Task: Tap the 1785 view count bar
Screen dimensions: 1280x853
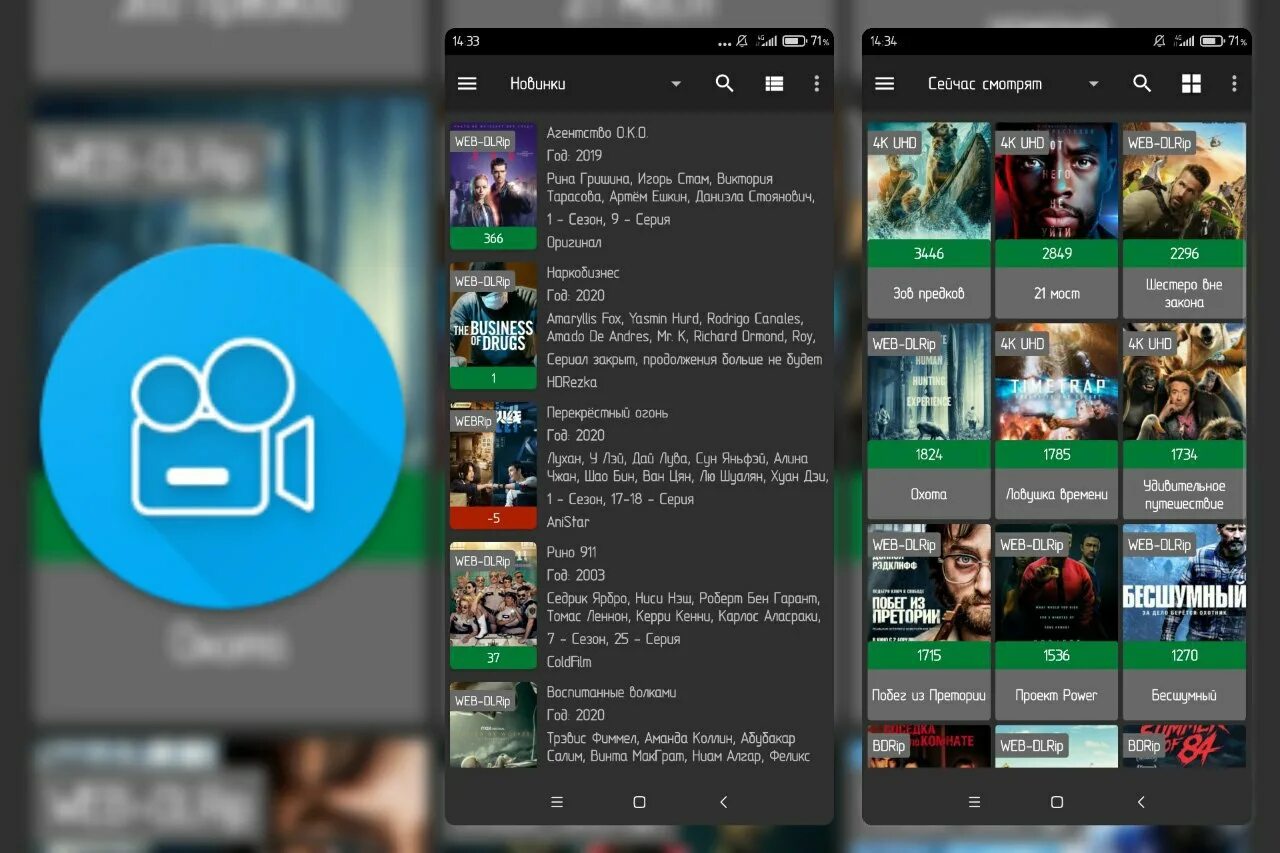Action: coord(1057,454)
